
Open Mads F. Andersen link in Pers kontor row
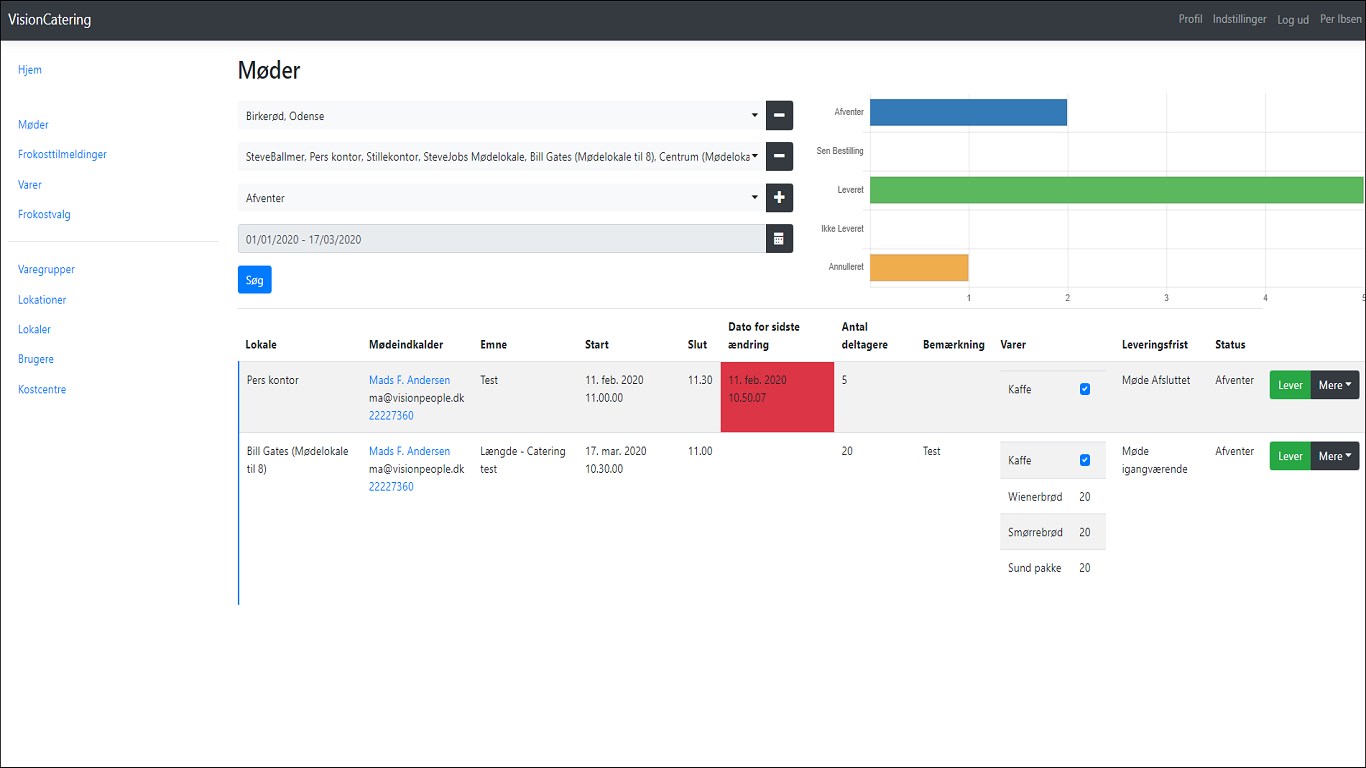409,380
